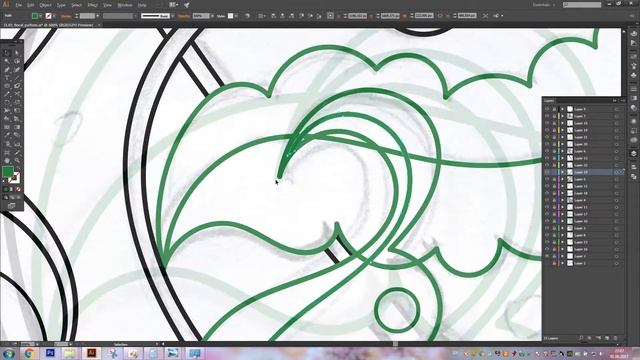
Task: Toggle constrain width and height proportions link
Action: [441, 16]
